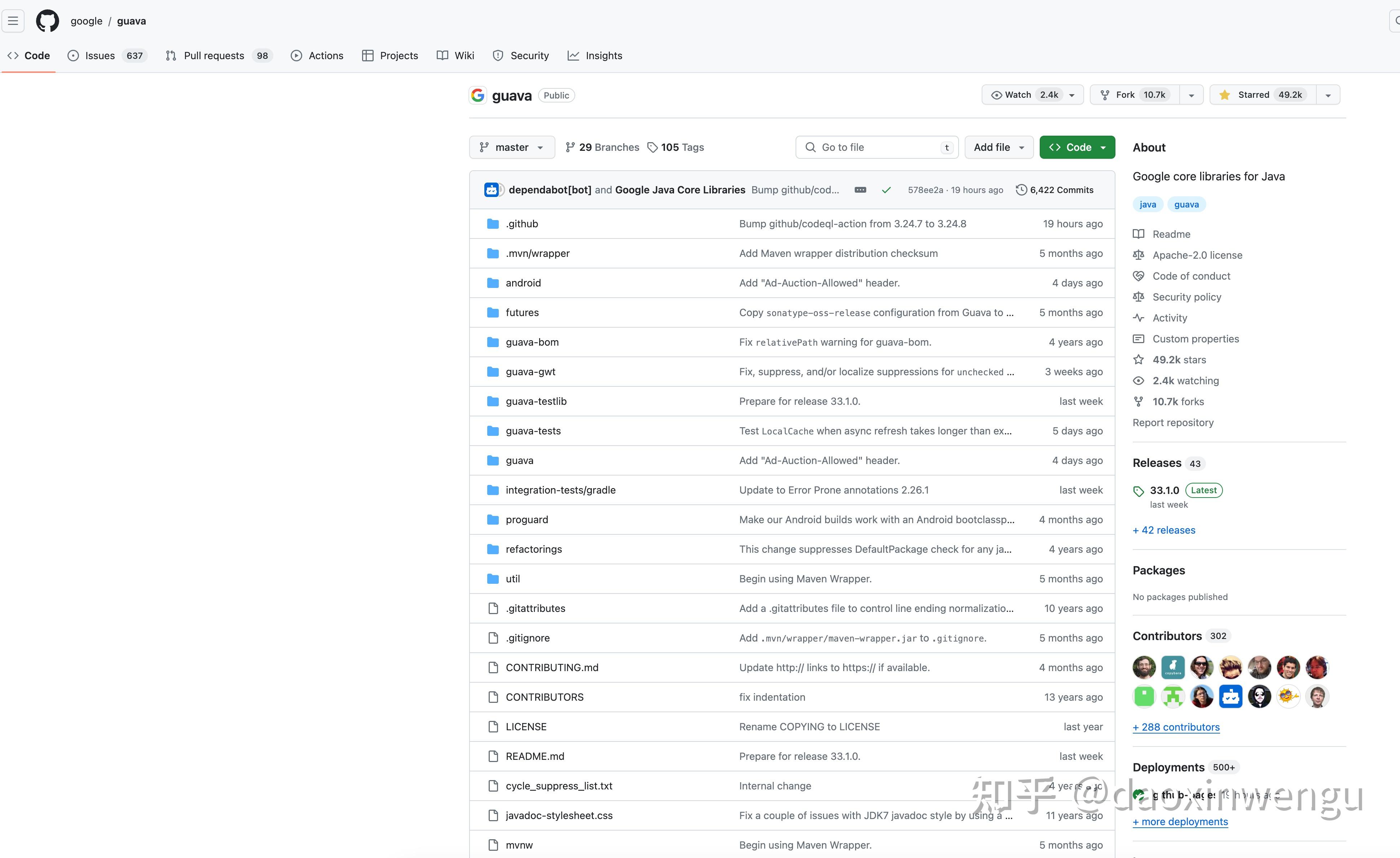This screenshot has height=858, width=1400.
Task: Open the star lists dropdown arrow
Action: [1328, 95]
